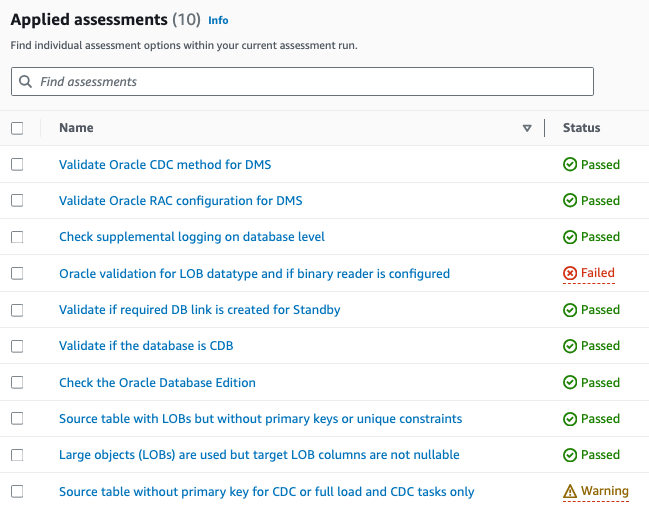Image resolution: width=649 pixels, height=509 pixels.
Task: Click the Warning triangle status icon
Action: click(x=570, y=491)
